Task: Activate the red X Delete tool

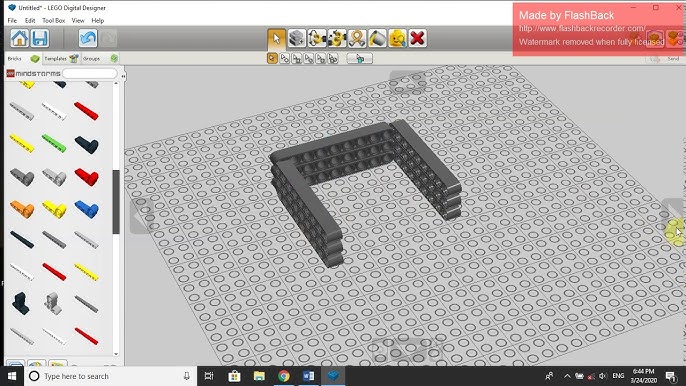Action: pyautogui.click(x=417, y=39)
